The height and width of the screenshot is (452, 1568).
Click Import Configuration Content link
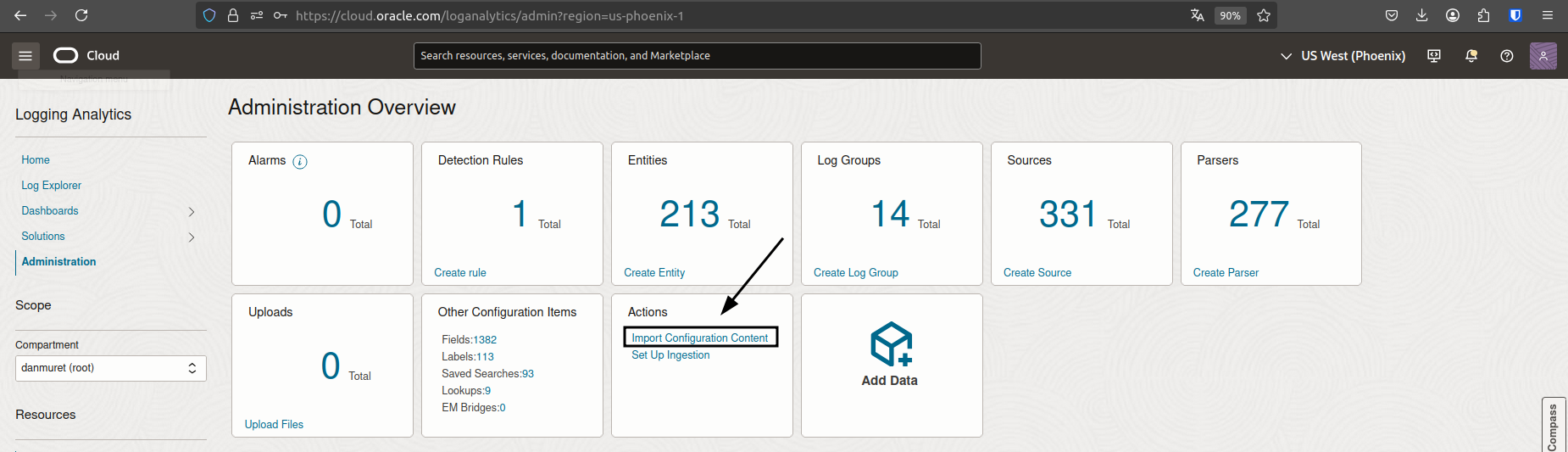point(699,338)
